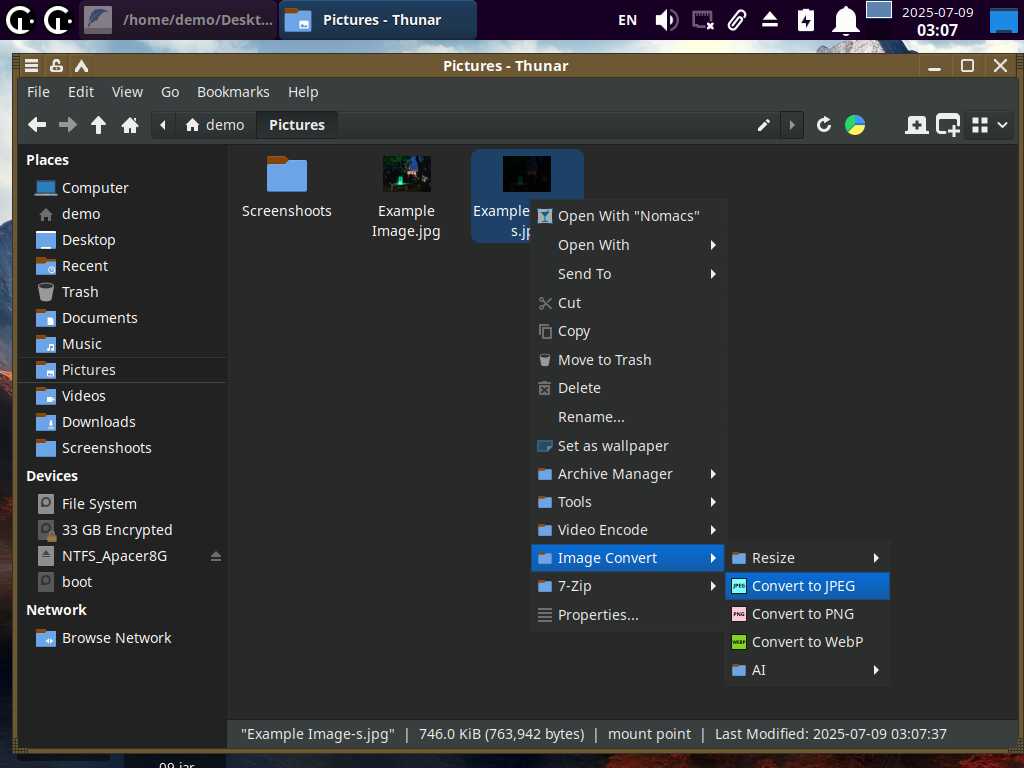Viewport: 1024px width, 768px height.
Task: Click the pencil icon to edit path
Action: click(764, 125)
